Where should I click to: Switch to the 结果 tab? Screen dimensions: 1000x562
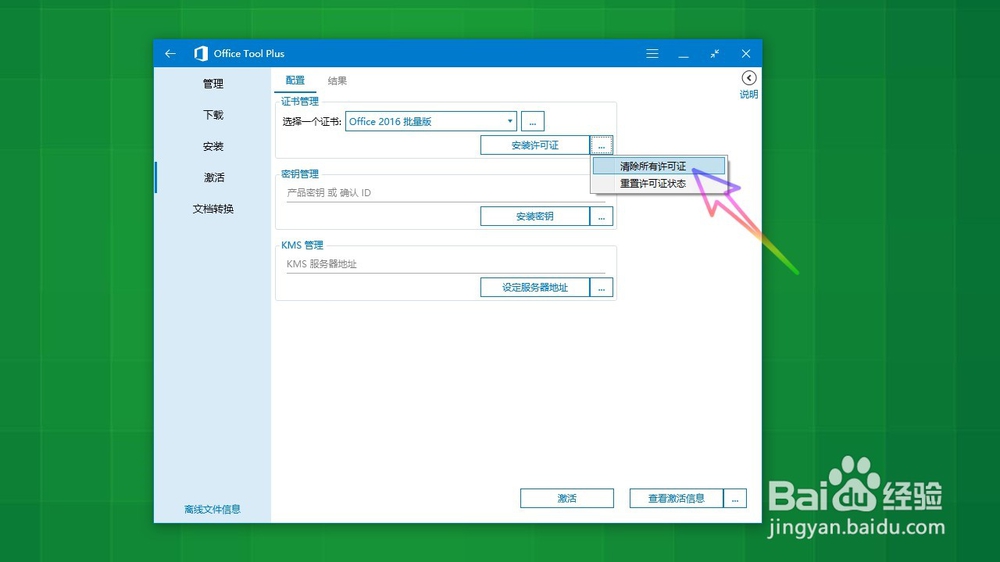click(x=337, y=81)
